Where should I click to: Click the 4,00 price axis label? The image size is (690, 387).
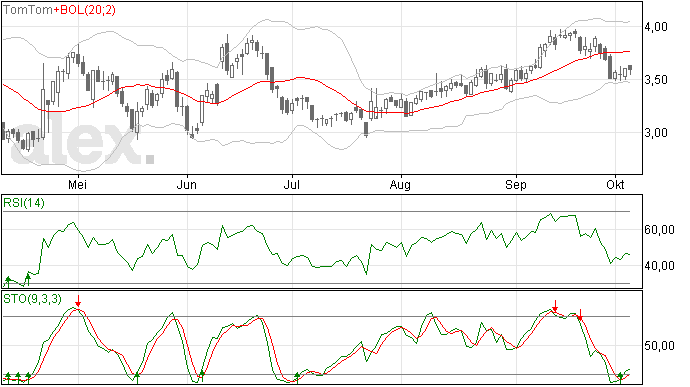pyautogui.click(x=656, y=27)
